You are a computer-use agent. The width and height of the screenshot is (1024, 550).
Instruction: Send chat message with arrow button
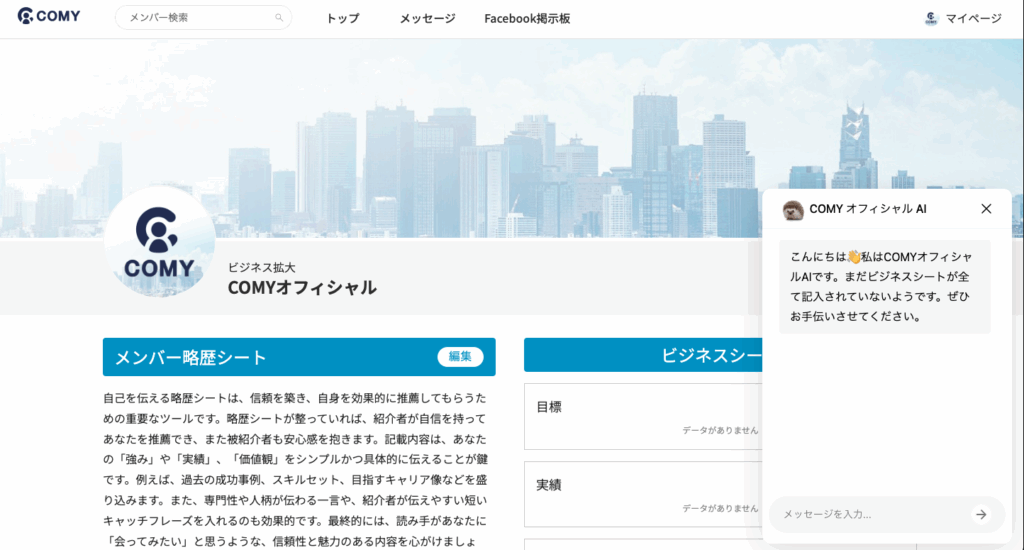coord(982,514)
